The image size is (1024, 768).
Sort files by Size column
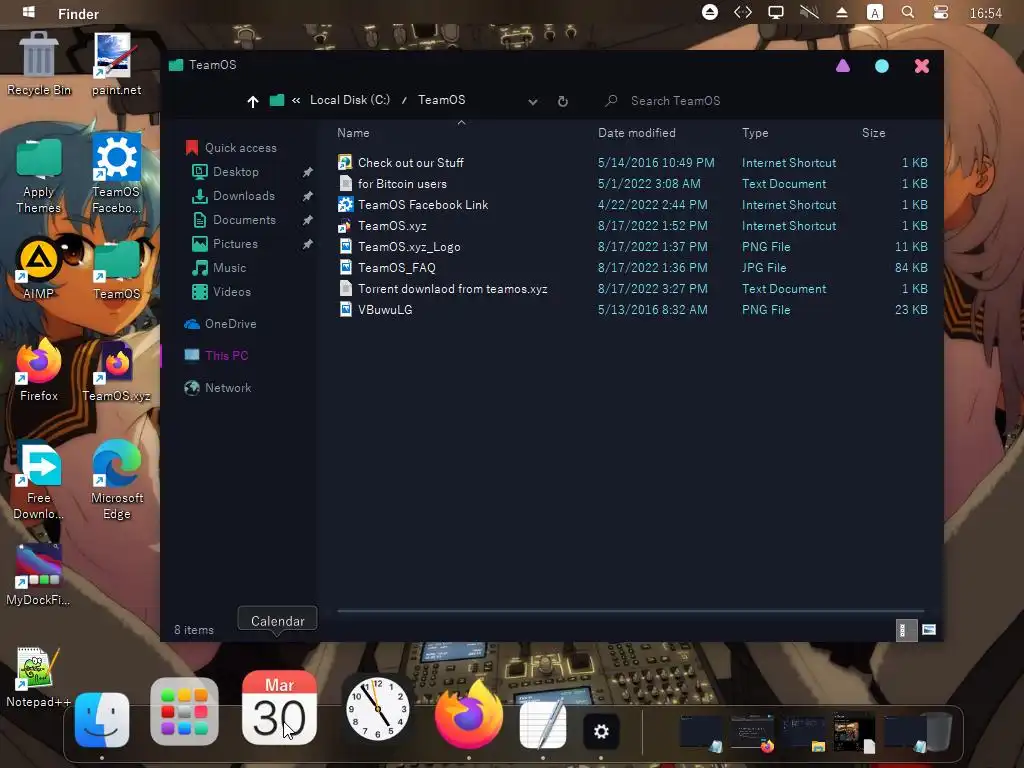click(x=873, y=133)
